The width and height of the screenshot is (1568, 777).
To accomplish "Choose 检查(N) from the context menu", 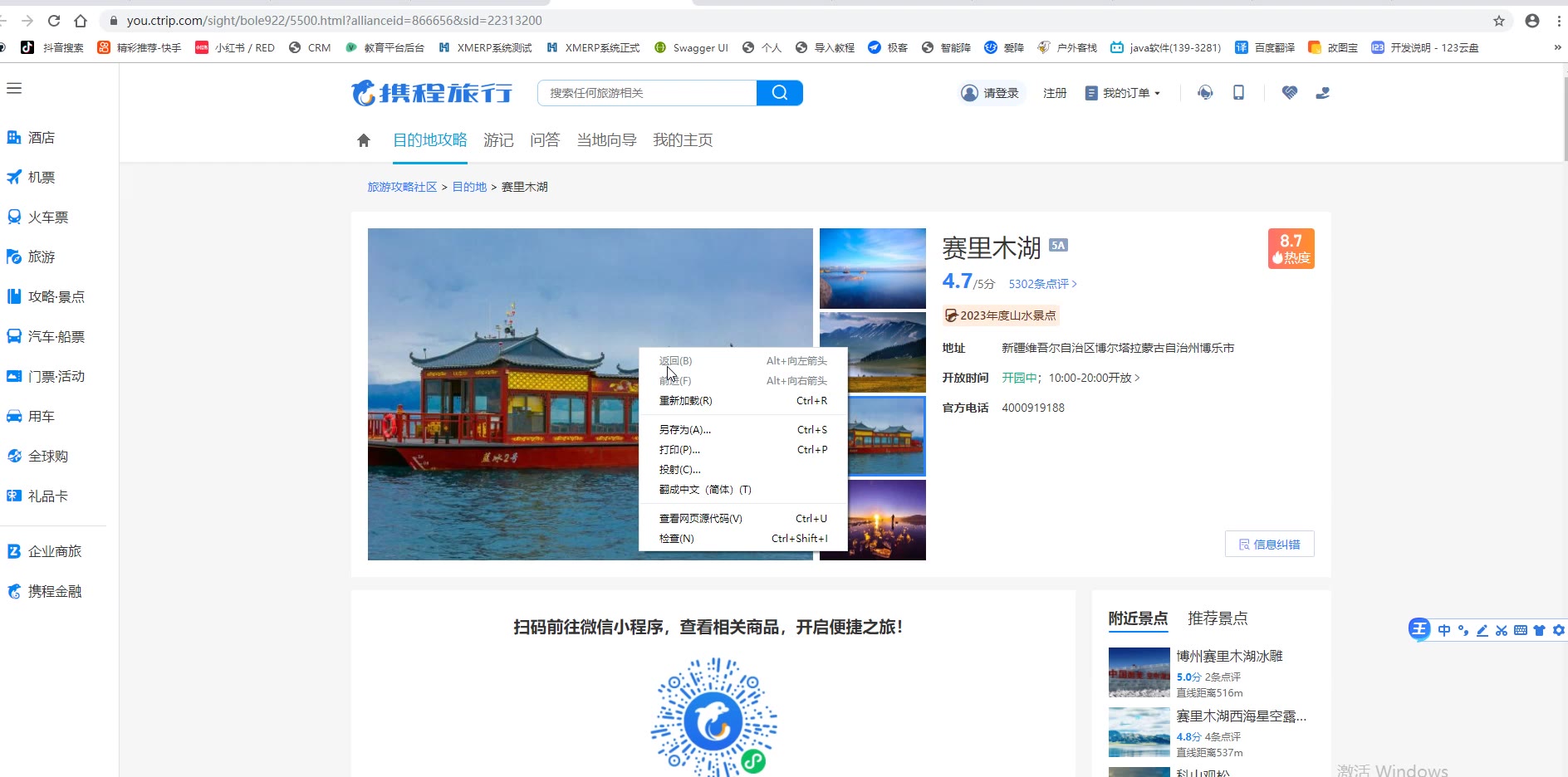I will [743, 539].
